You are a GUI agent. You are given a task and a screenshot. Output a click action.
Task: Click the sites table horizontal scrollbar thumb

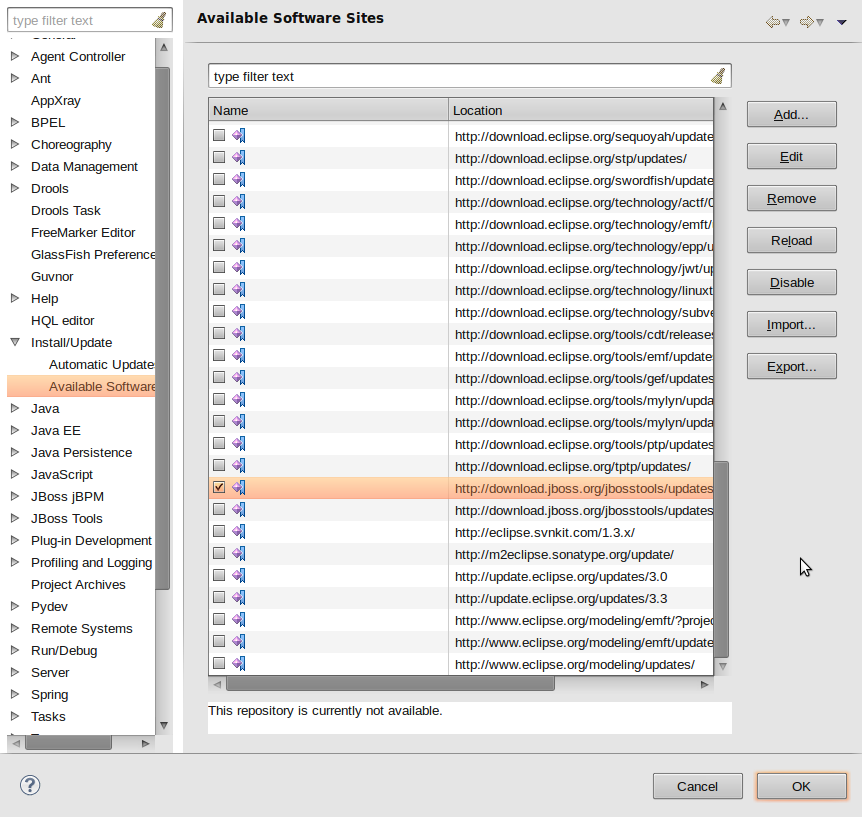tap(390, 684)
